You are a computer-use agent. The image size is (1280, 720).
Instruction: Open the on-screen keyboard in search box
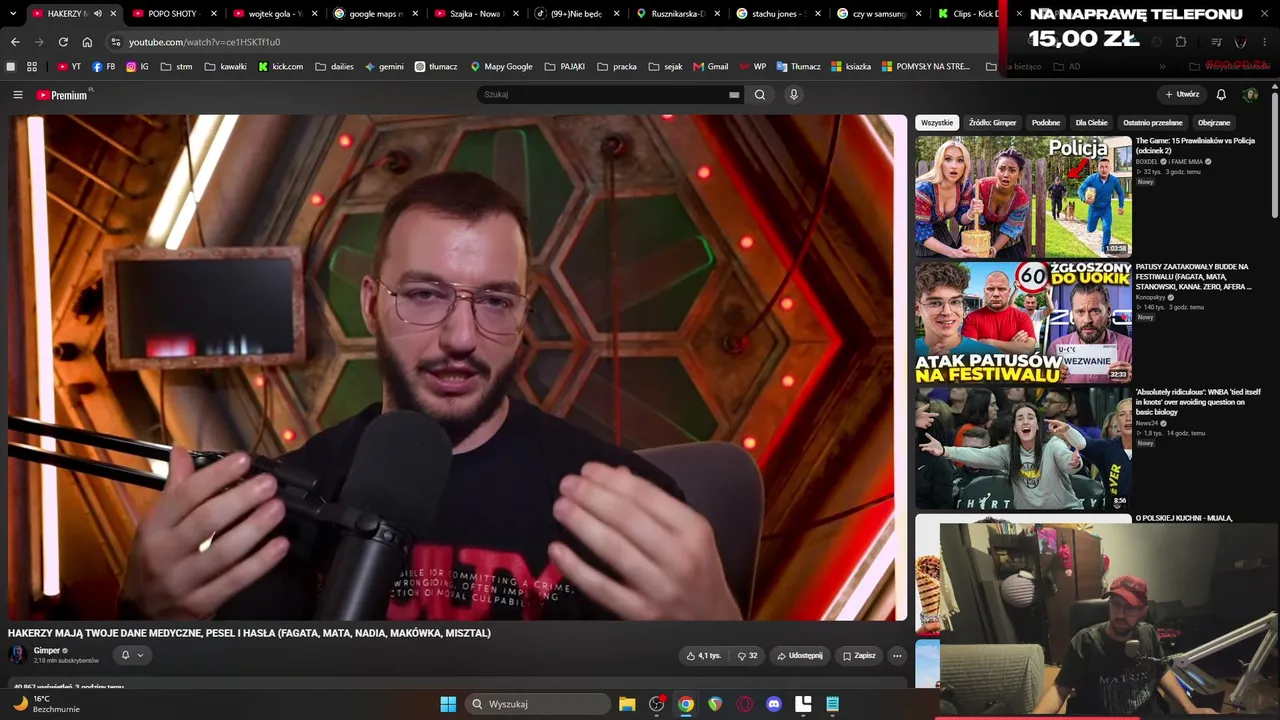point(734,95)
